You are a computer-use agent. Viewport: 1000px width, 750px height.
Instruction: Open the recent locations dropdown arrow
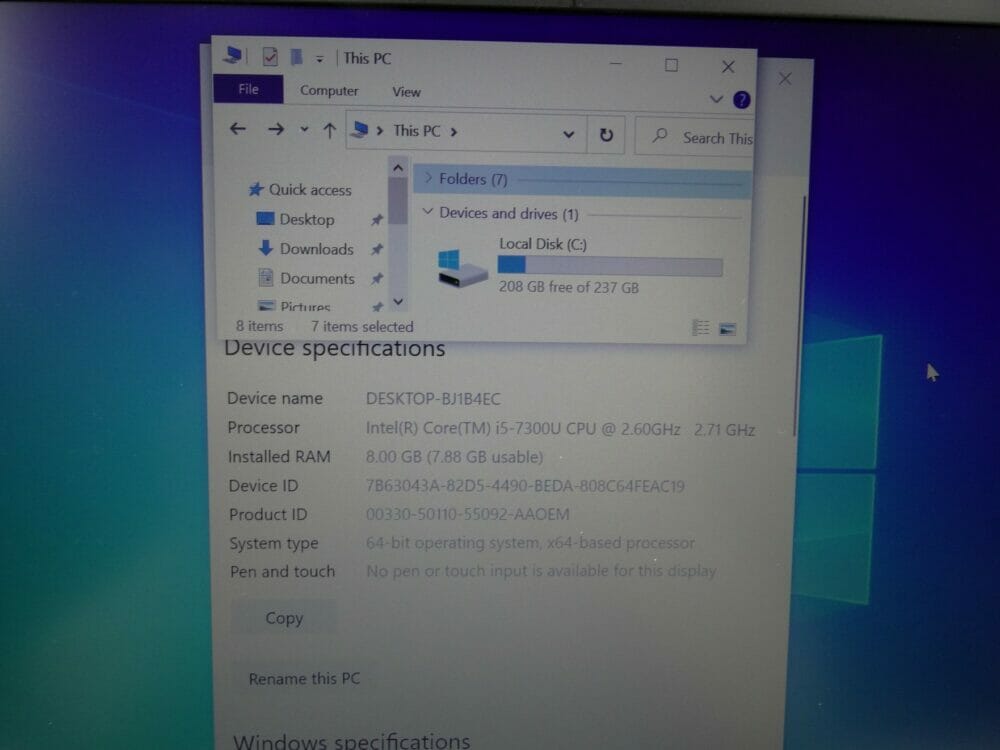click(304, 129)
